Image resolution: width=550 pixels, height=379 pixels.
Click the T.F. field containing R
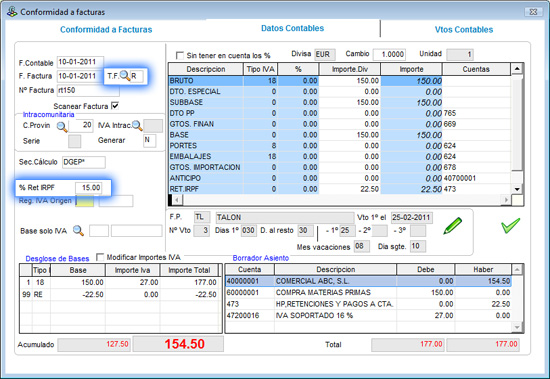pos(136,76)
